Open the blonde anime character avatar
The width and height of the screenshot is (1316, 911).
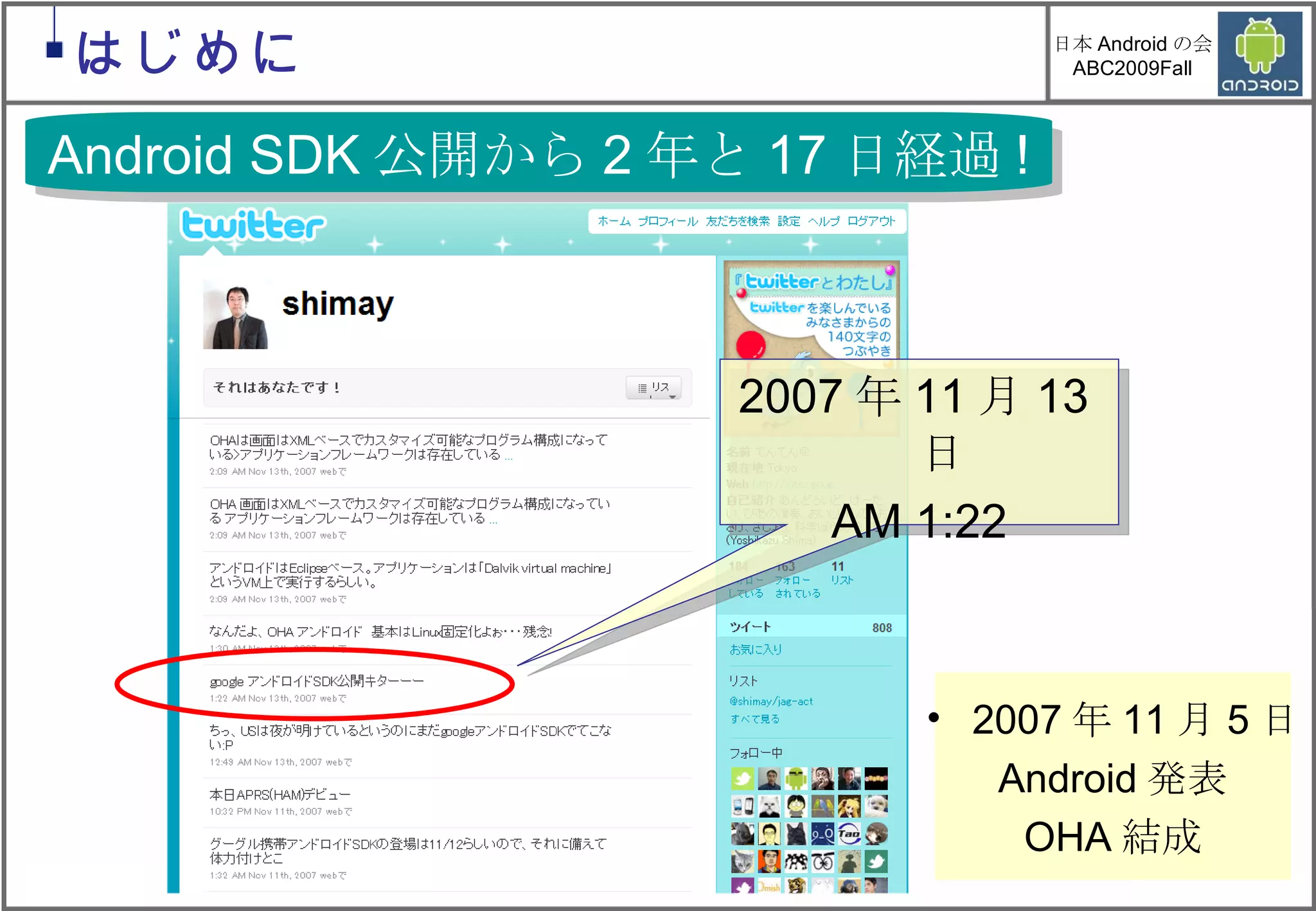pyautogui.click(x=849, y=806)
